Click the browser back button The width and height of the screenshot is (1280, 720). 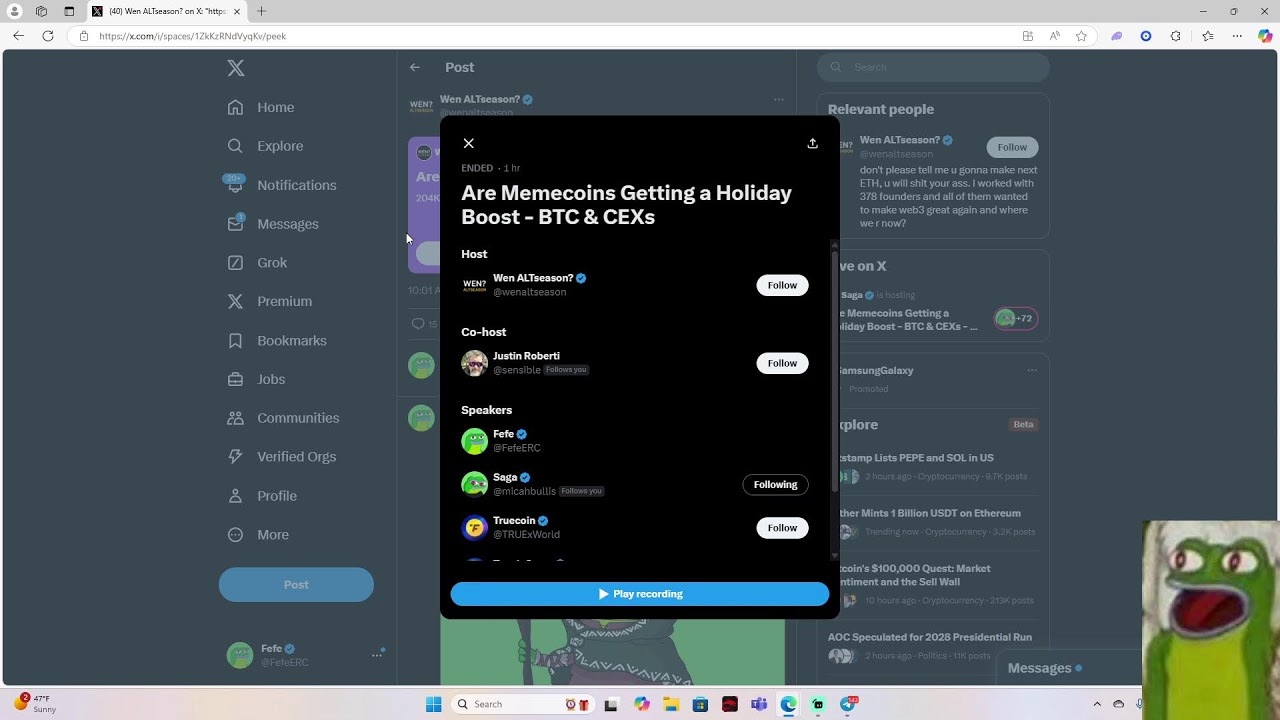pyautogui.click(x=18, y=36)
